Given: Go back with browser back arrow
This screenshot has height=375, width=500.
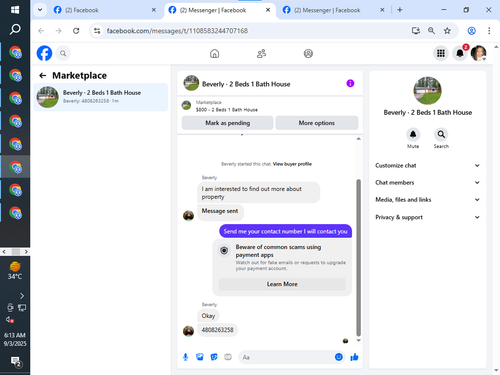Looking at the screenshot, I should coord(41,31).
